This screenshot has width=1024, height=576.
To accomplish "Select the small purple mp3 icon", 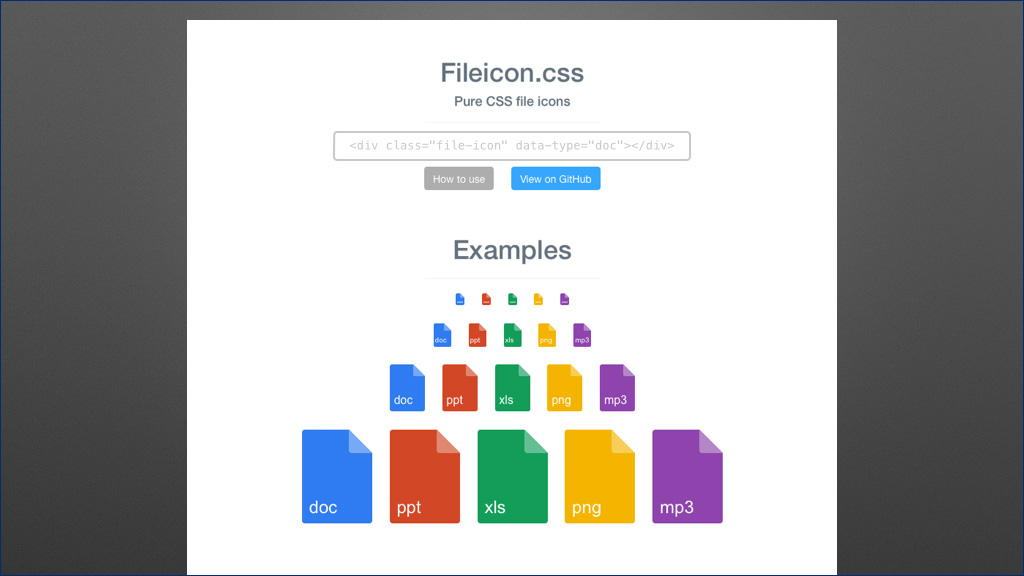I will point(582,335).
